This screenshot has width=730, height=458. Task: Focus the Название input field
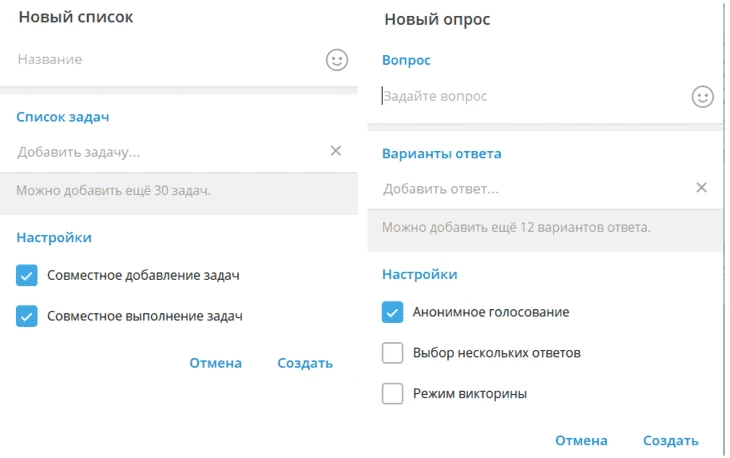pos(168,60)
